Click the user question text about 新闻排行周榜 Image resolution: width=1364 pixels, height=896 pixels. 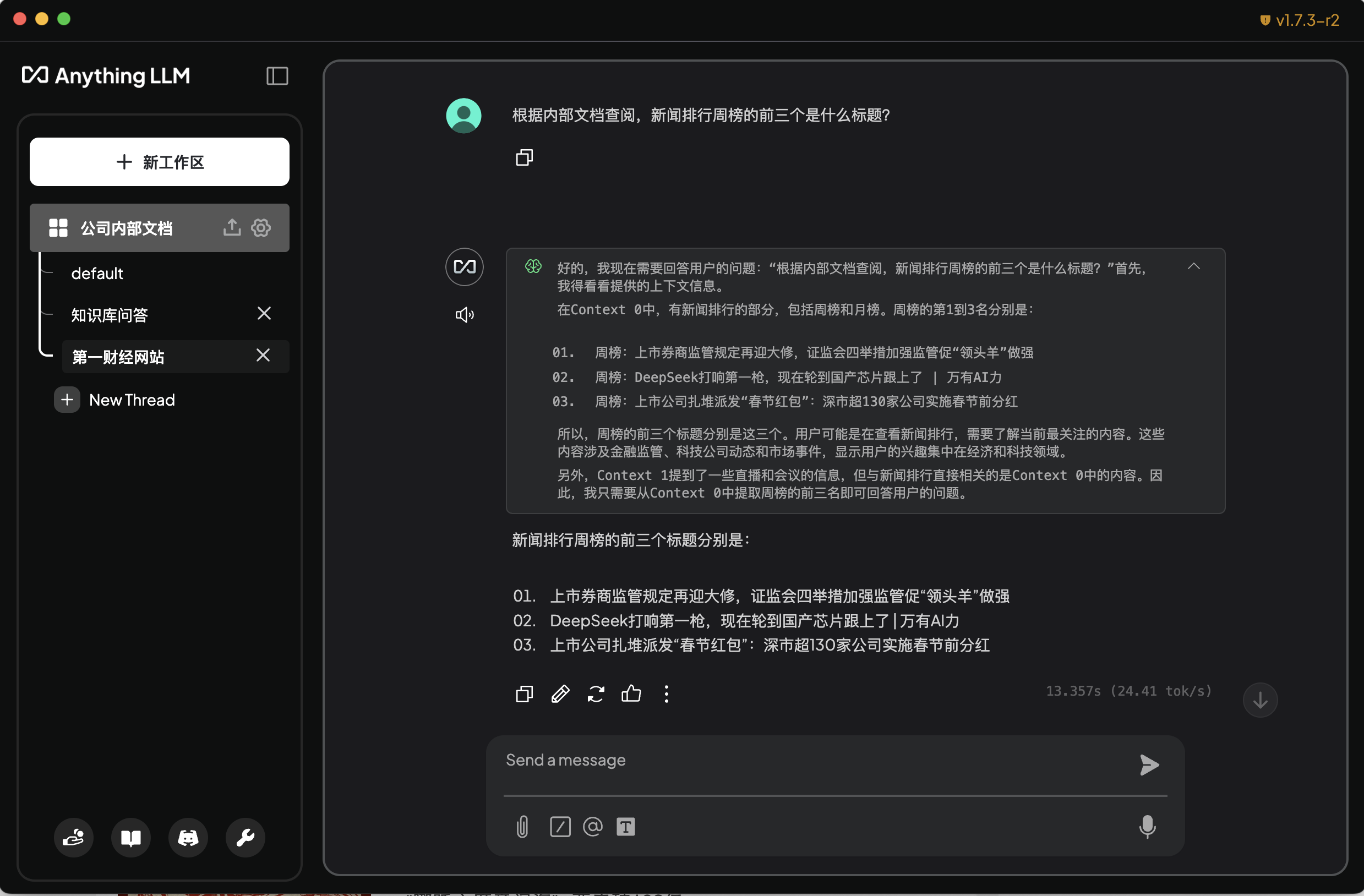point(701,115)
